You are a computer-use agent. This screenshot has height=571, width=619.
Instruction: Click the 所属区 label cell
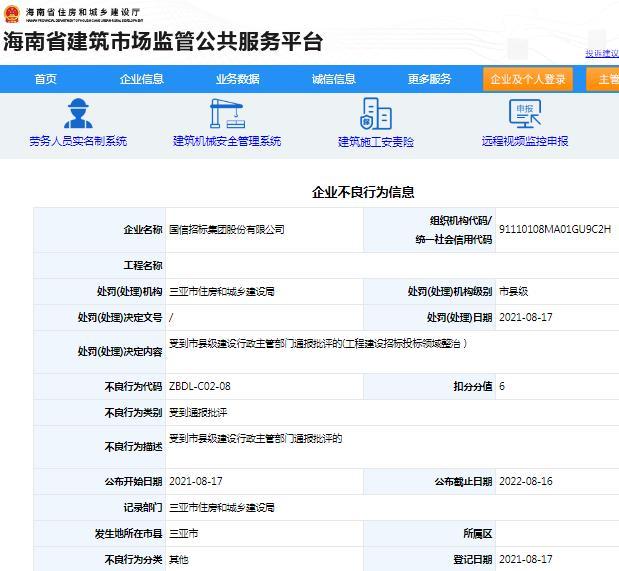(x=430, y=533)
